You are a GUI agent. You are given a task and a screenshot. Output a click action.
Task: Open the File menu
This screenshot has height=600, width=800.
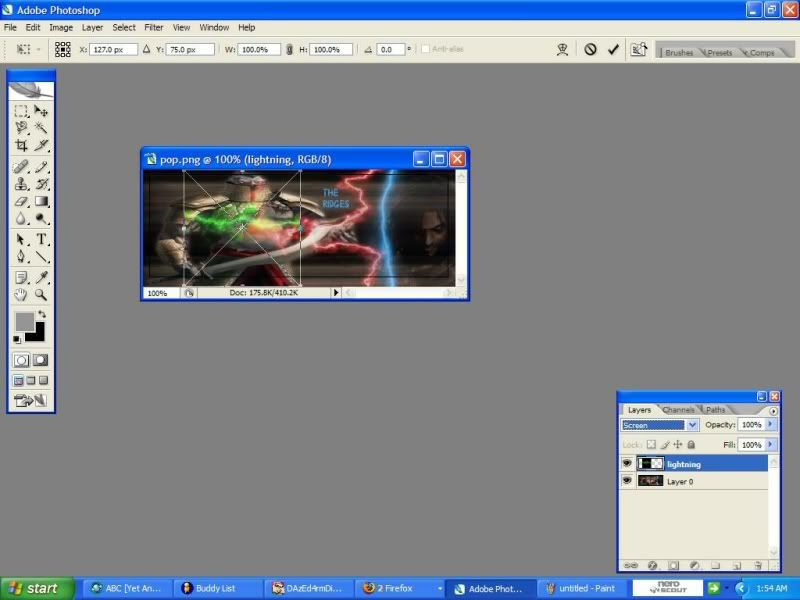click(x=10, y=28)
